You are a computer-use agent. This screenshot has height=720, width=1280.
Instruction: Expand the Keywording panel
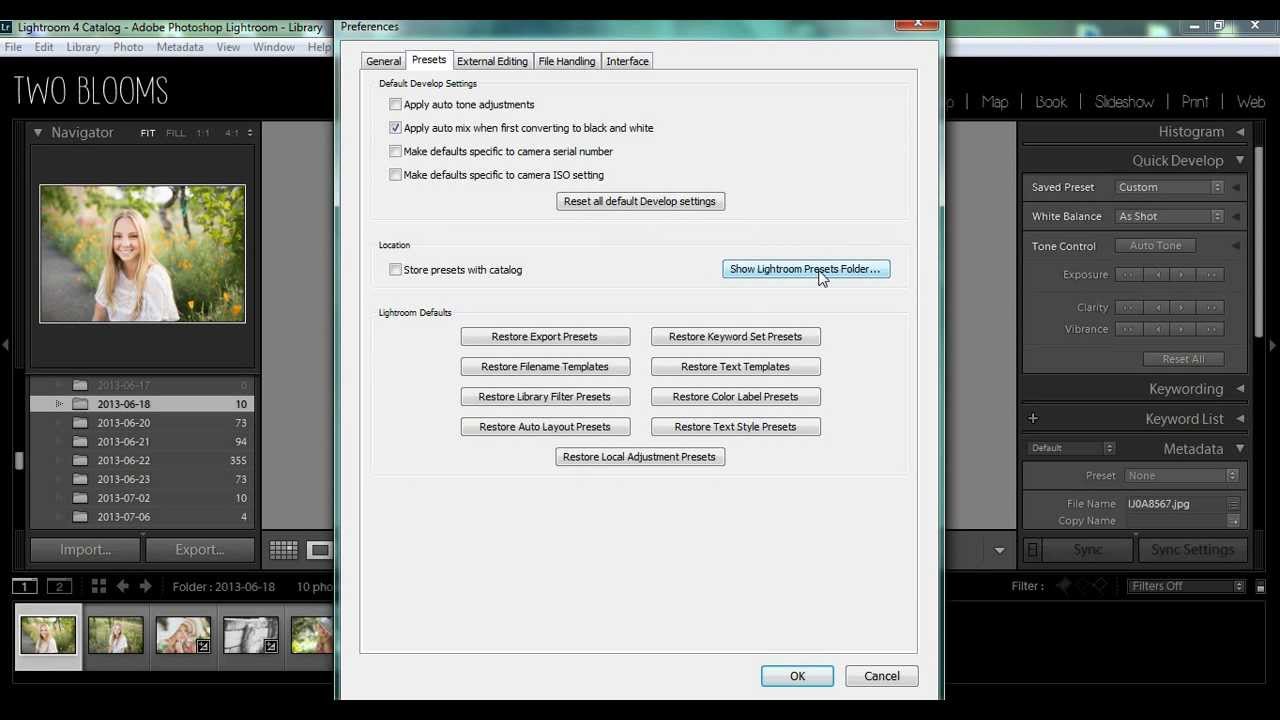tap(1240, 389)
